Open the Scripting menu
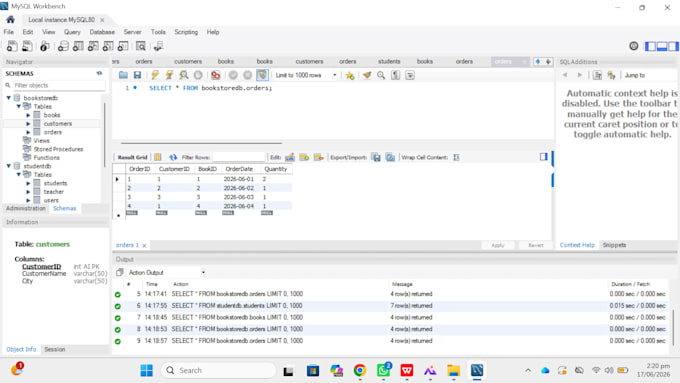The image size is (680, 383). pos(186,32)
